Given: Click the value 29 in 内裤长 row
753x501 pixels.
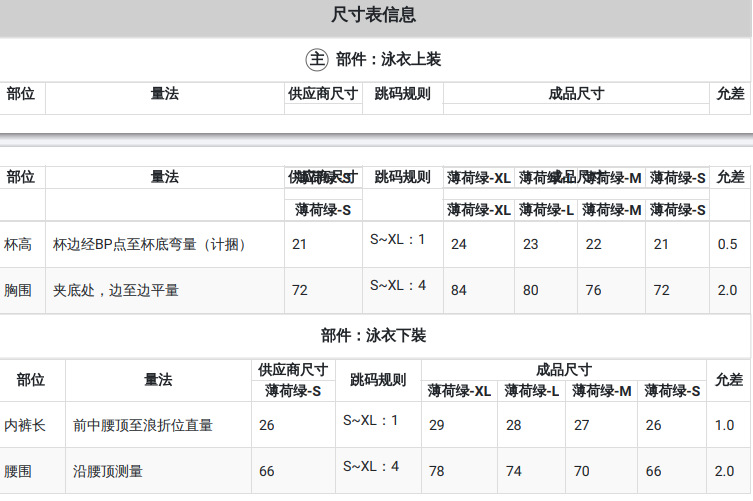Looking at the screenshot, I should 437,426.
